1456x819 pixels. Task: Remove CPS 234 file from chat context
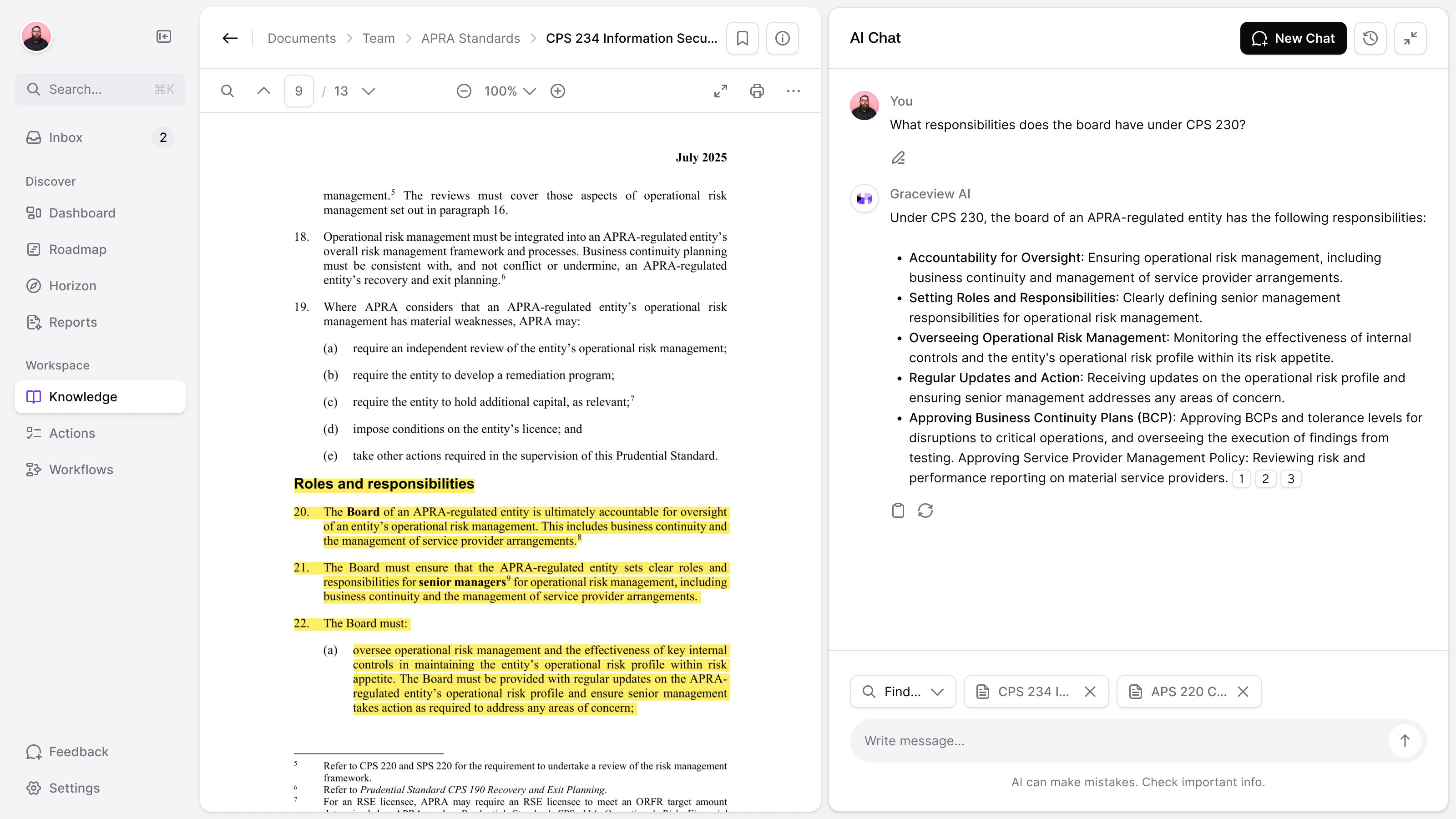pos(1090,691)
